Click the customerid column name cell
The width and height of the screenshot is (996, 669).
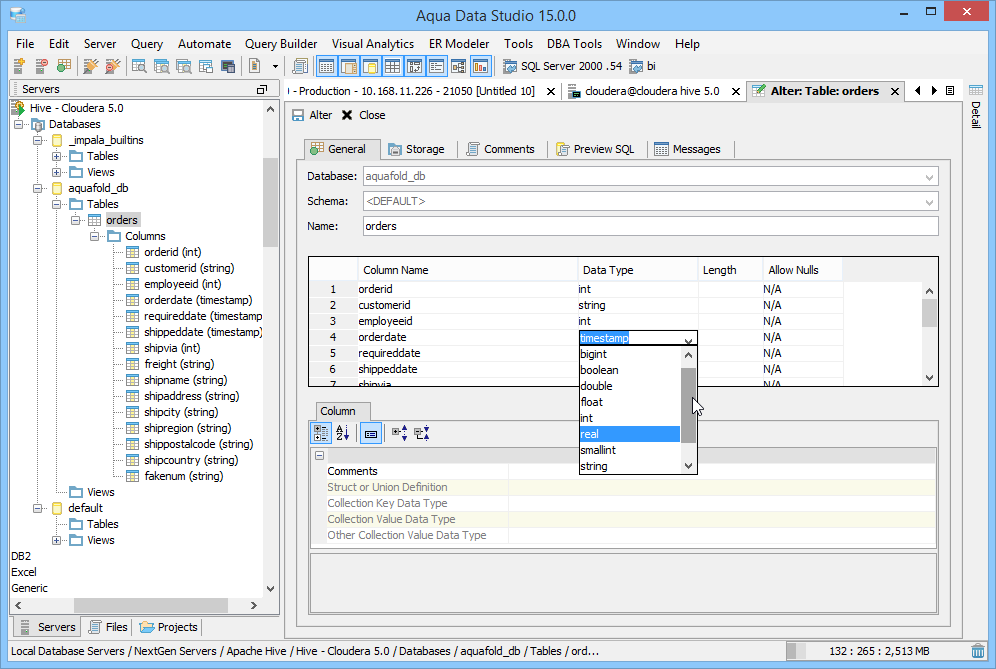[x=468, y=306]
